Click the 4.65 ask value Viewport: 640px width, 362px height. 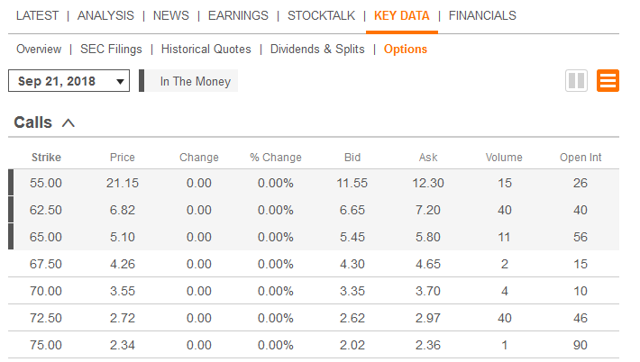click(x=428, y=264)
